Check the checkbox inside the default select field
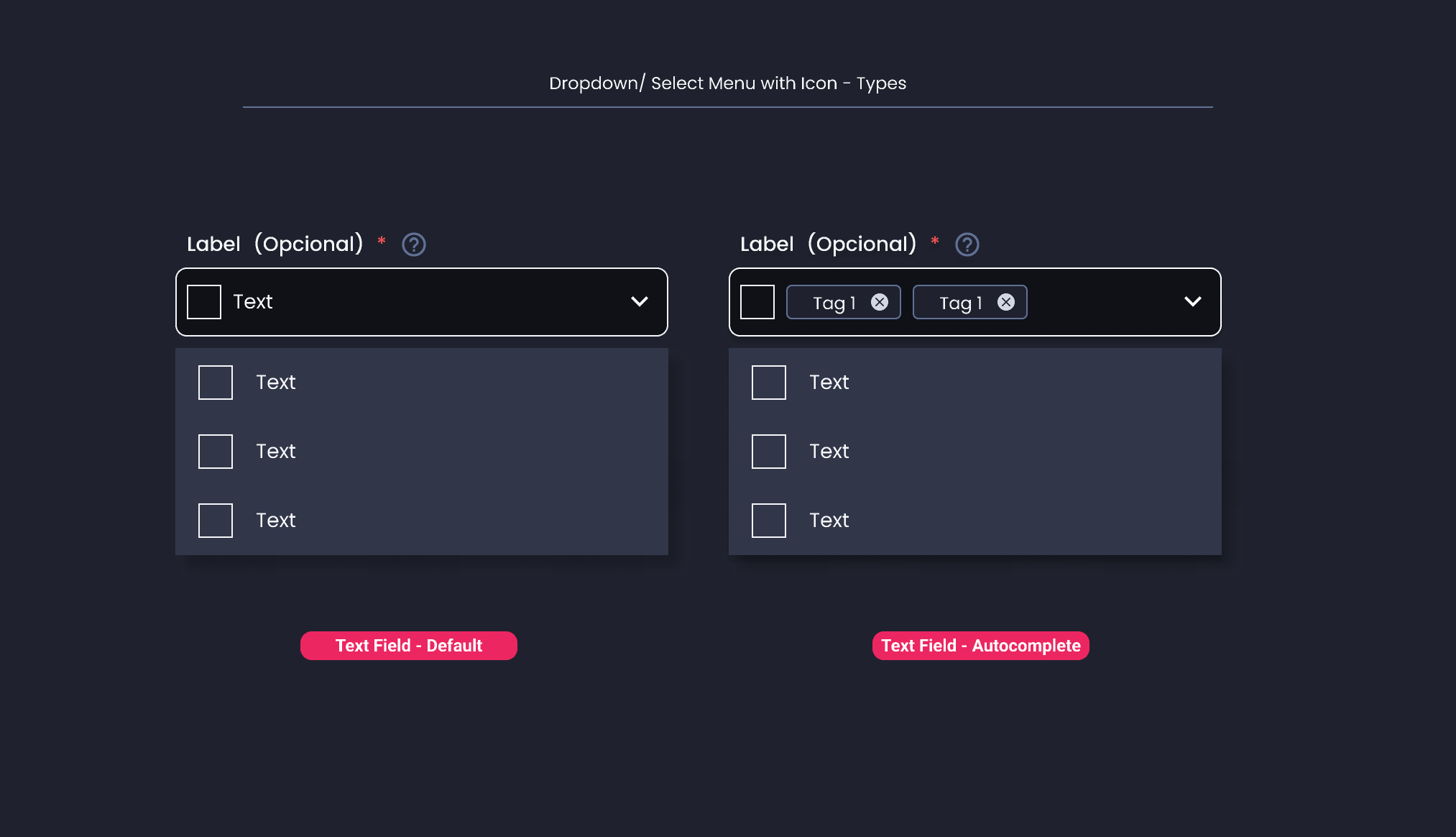Image resolution: width=1456 pixels, height=837 pixels. click(203, 302)
